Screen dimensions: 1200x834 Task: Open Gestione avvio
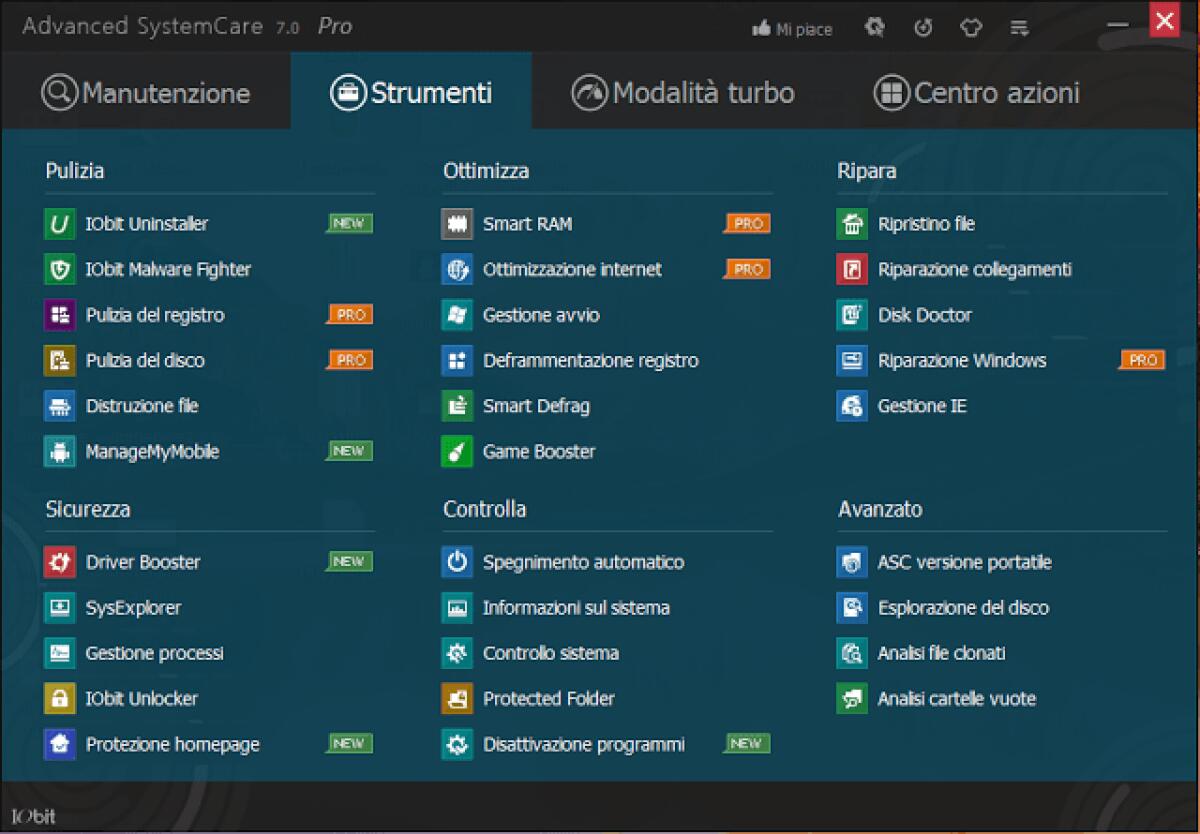[x=542, y=314]
